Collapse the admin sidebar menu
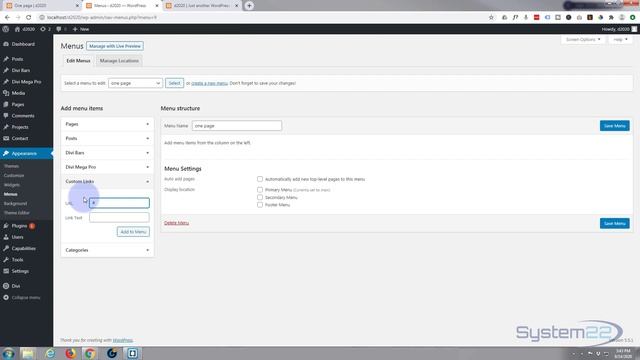 click(x=26, y=298)
